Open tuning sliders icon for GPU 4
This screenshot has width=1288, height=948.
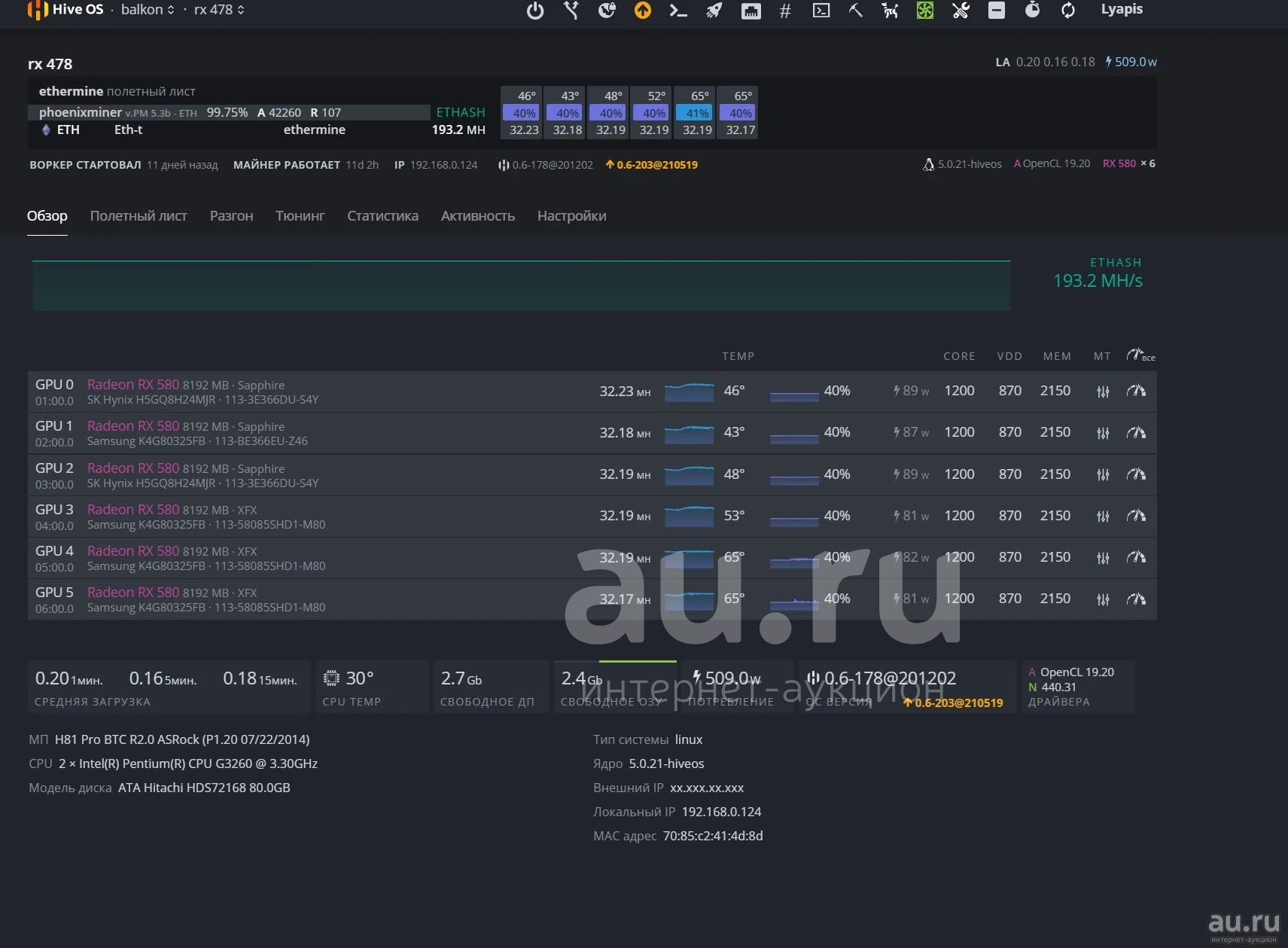coord(1103,558)
